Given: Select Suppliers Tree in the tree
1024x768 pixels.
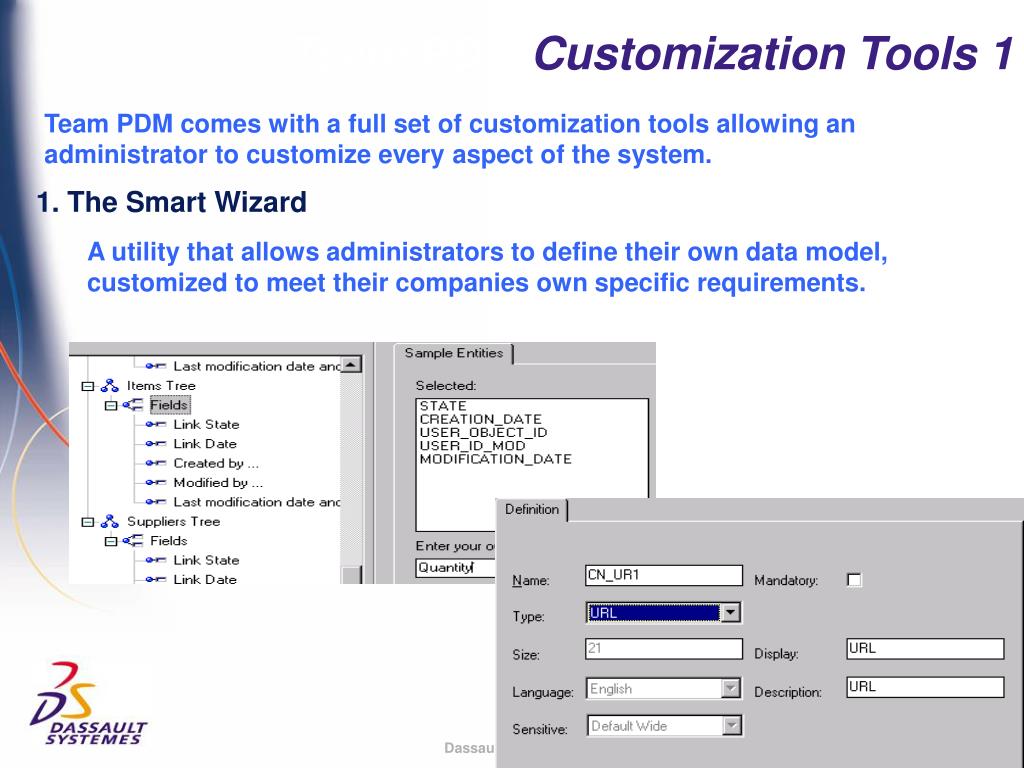Looking at the screenshot, I should [x=174, y=522].
